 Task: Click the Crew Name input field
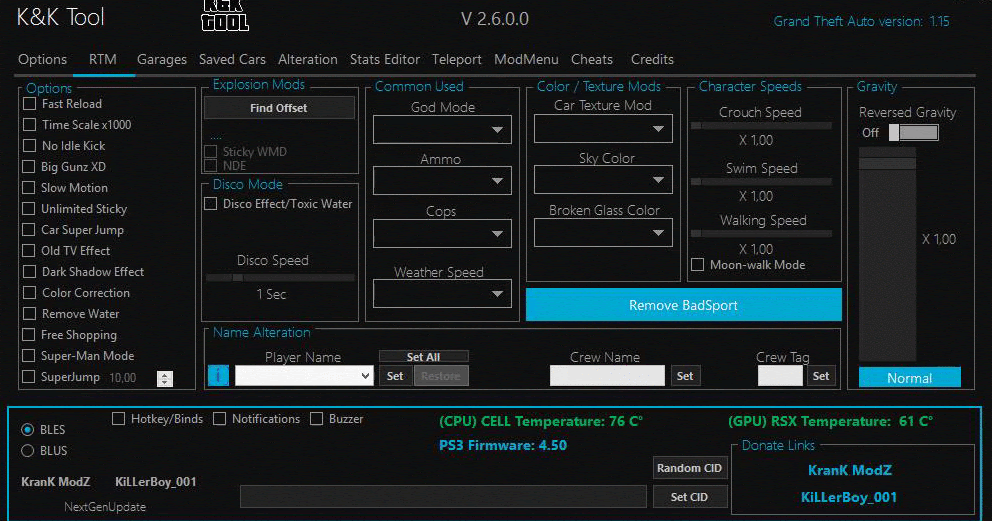(607, 376)
